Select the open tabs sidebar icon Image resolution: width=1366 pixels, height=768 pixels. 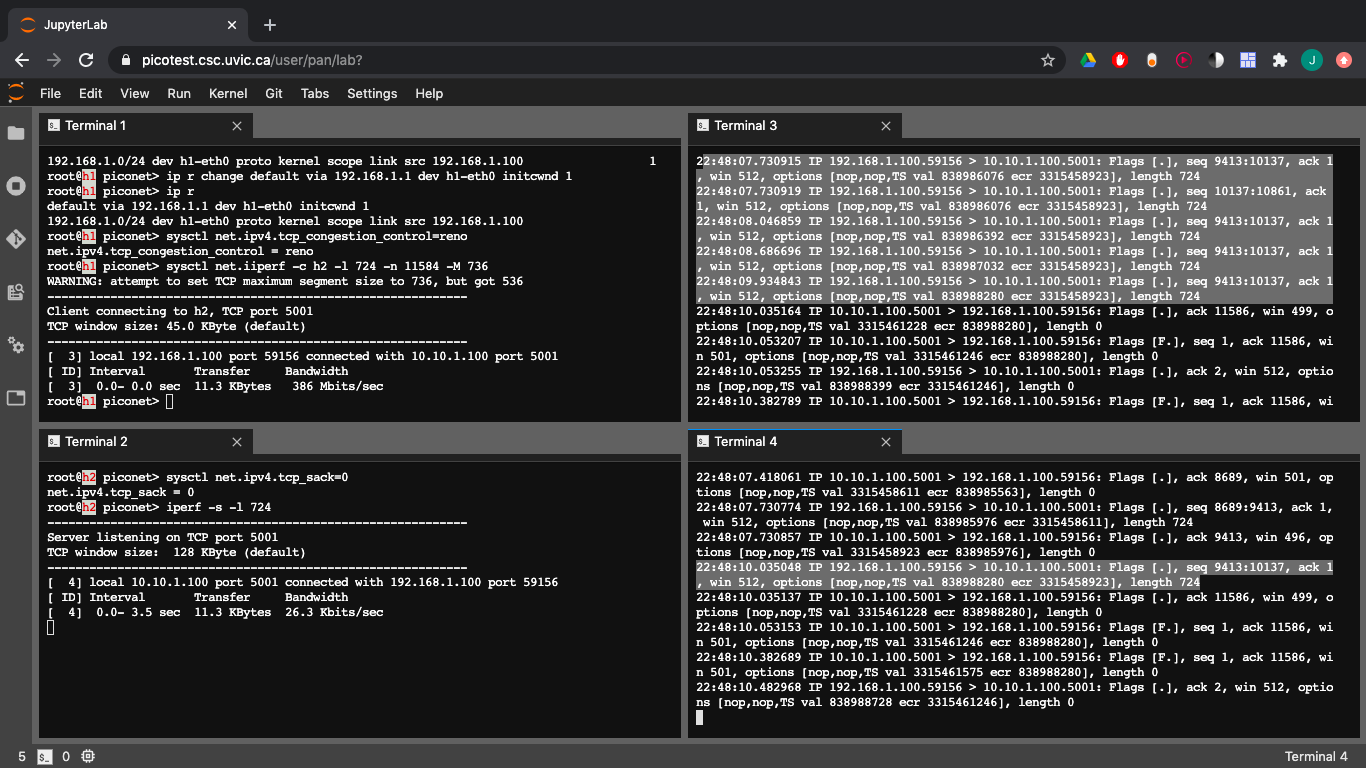[x=15, y=397]
